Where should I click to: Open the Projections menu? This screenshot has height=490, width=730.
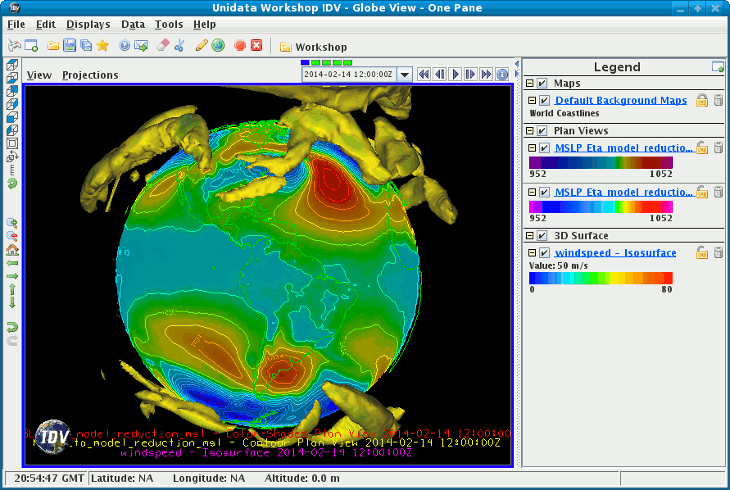tap(90, 75)
